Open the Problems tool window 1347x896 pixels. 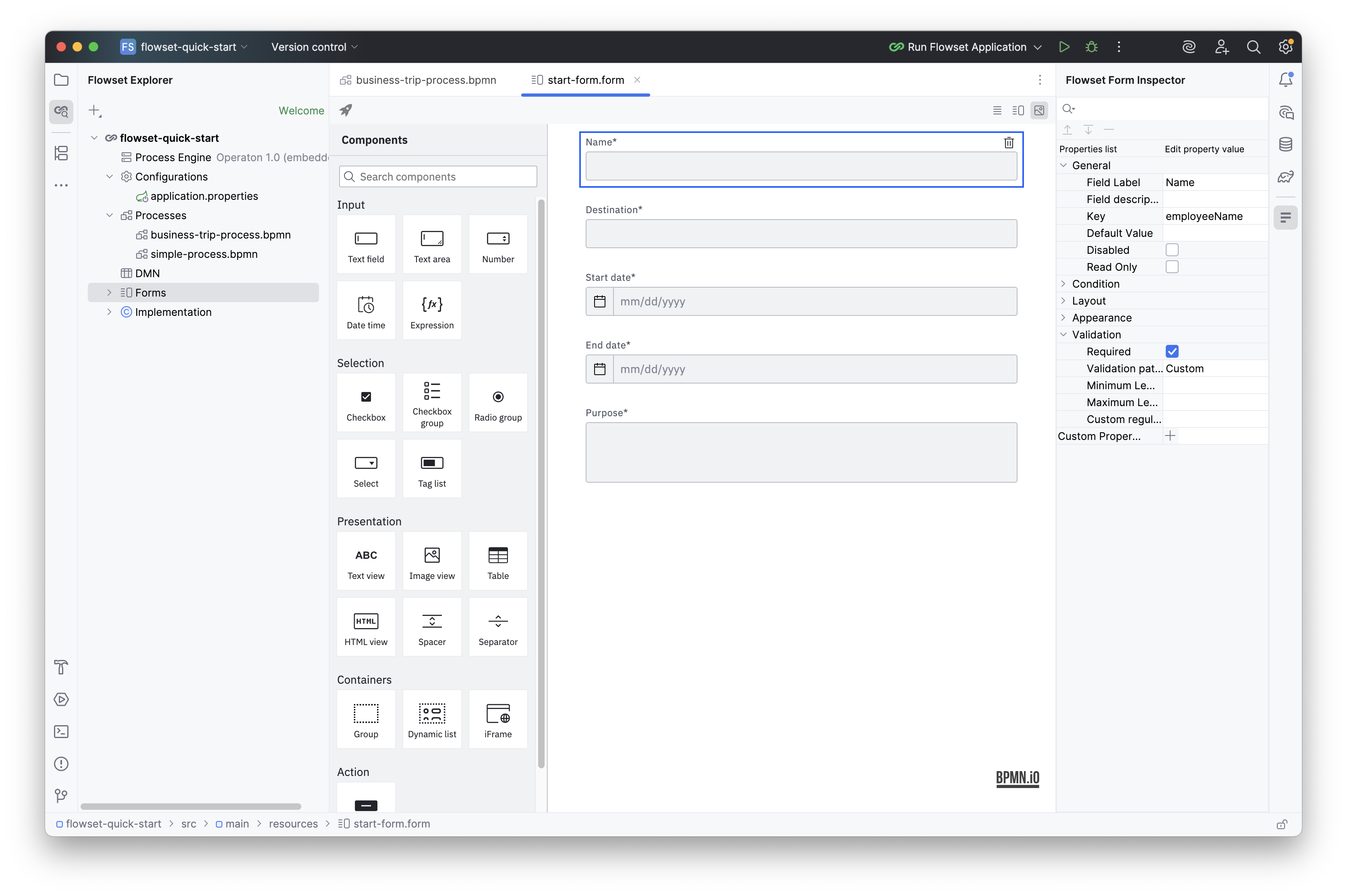(61, 764)
